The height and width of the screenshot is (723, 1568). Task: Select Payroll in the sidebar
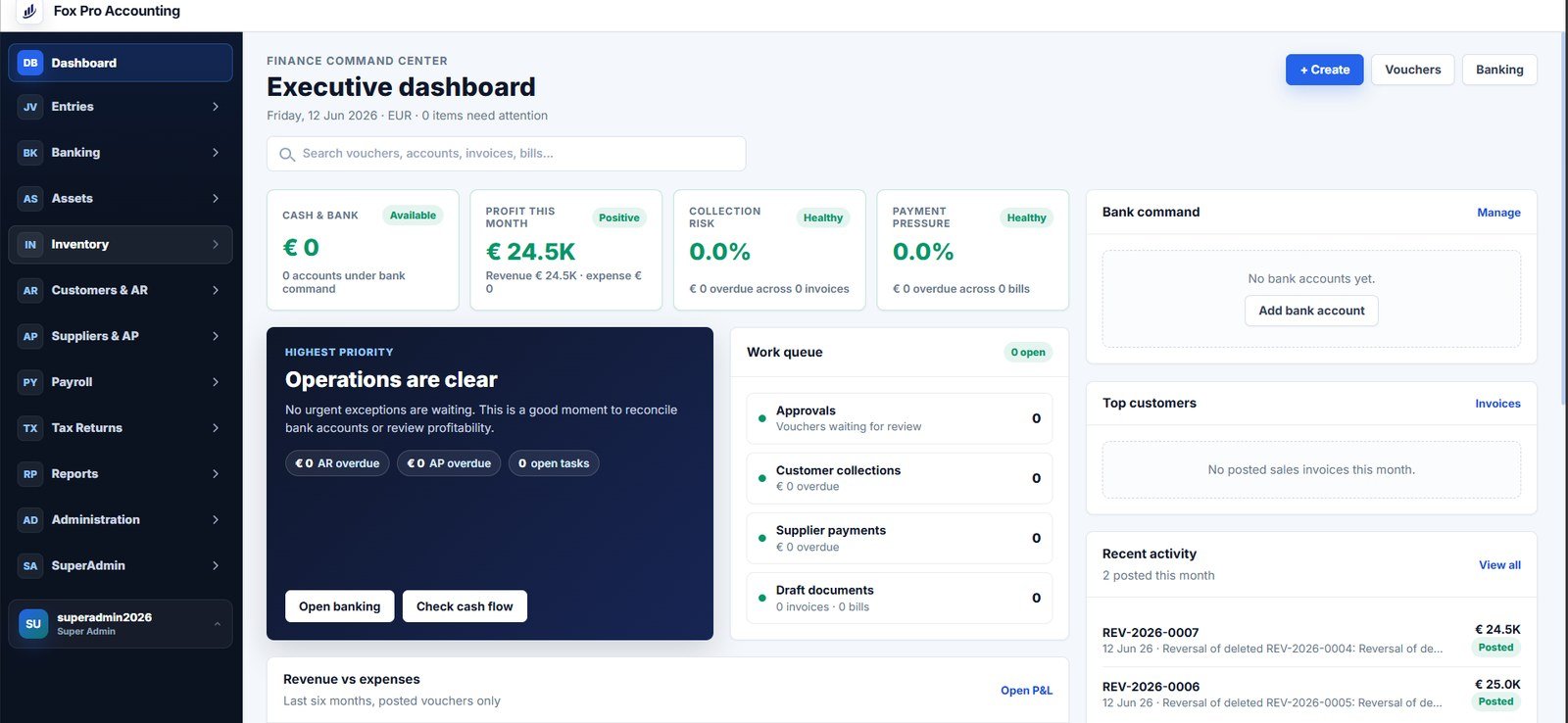tap(121, 382)
